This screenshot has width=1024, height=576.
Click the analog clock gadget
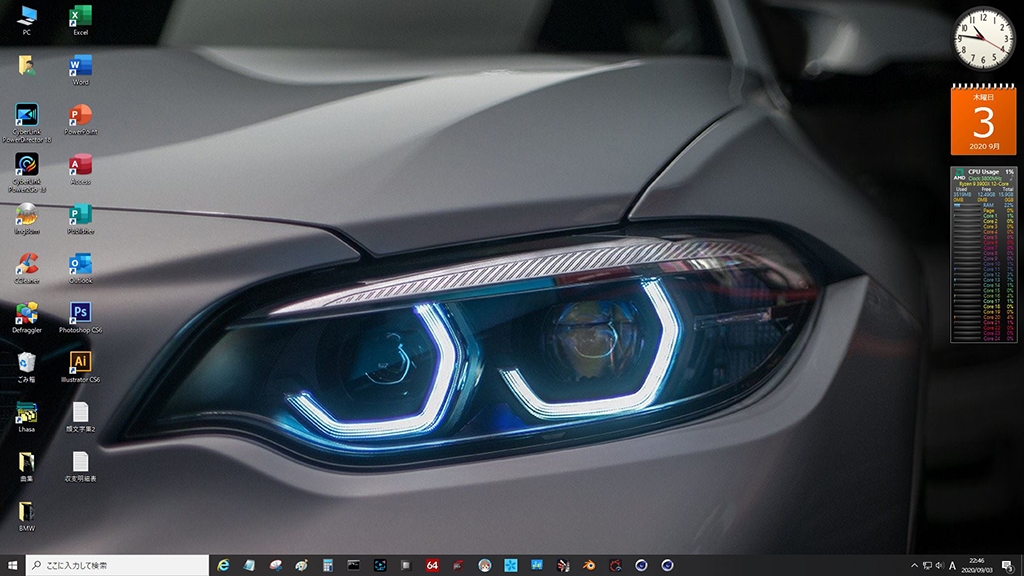tap(984, 39)
